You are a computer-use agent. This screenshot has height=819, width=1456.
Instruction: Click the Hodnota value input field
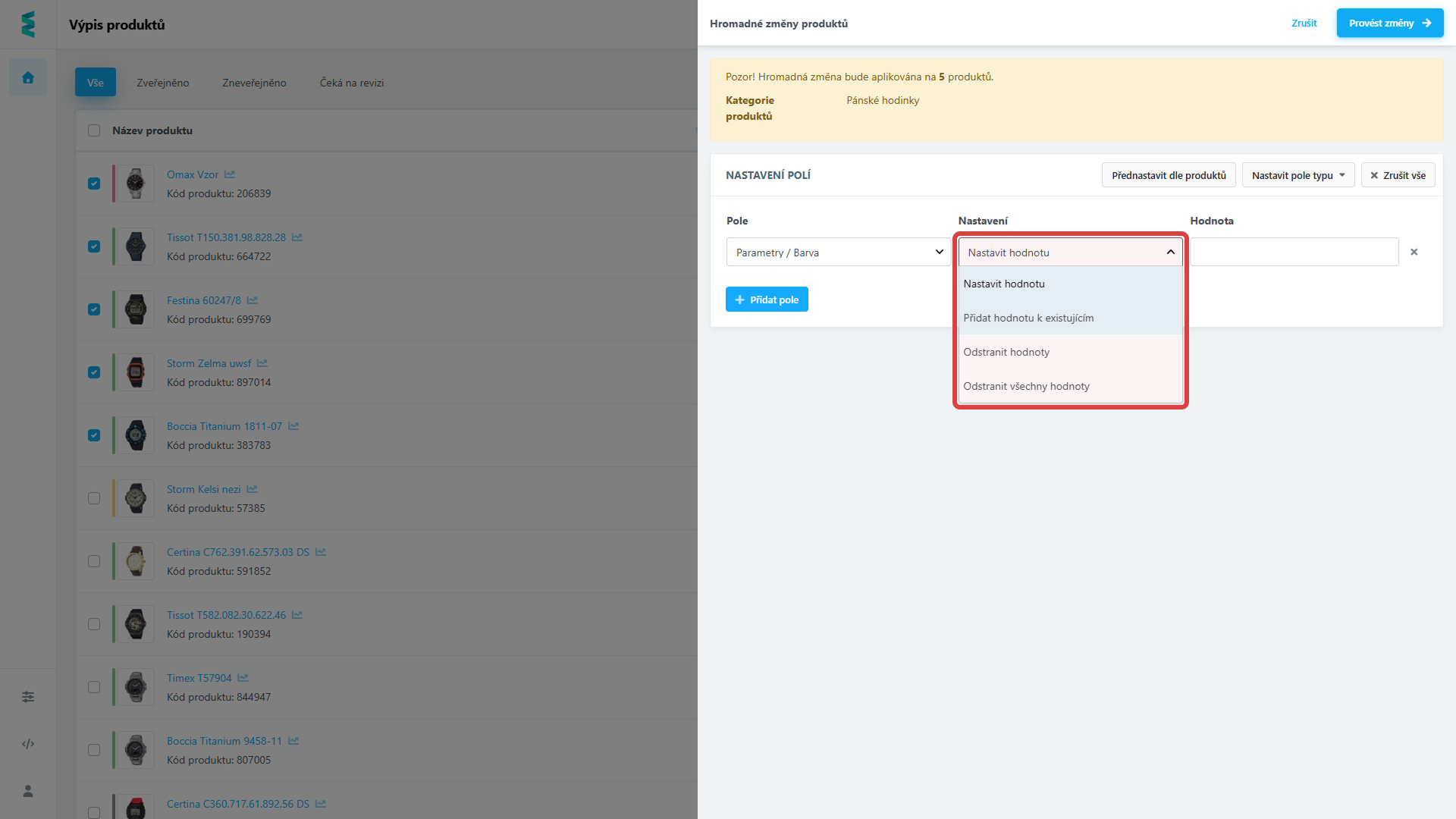pyautogui.click(x=1294, y=252)
